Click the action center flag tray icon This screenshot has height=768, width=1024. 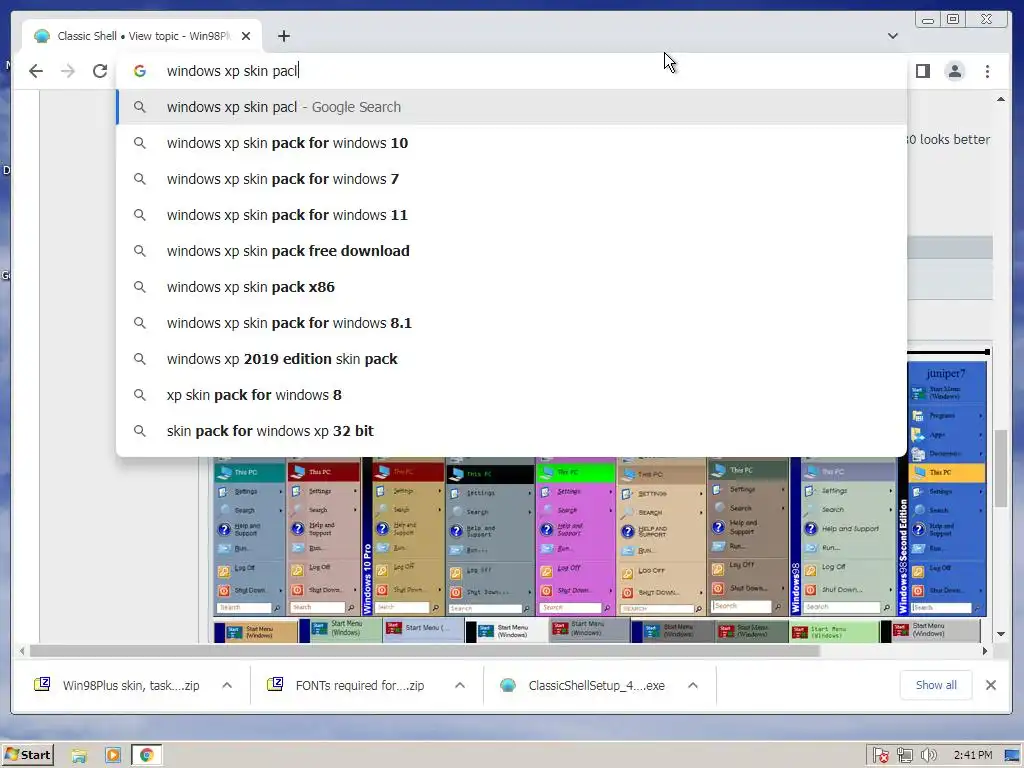click(x=880, y=756)
